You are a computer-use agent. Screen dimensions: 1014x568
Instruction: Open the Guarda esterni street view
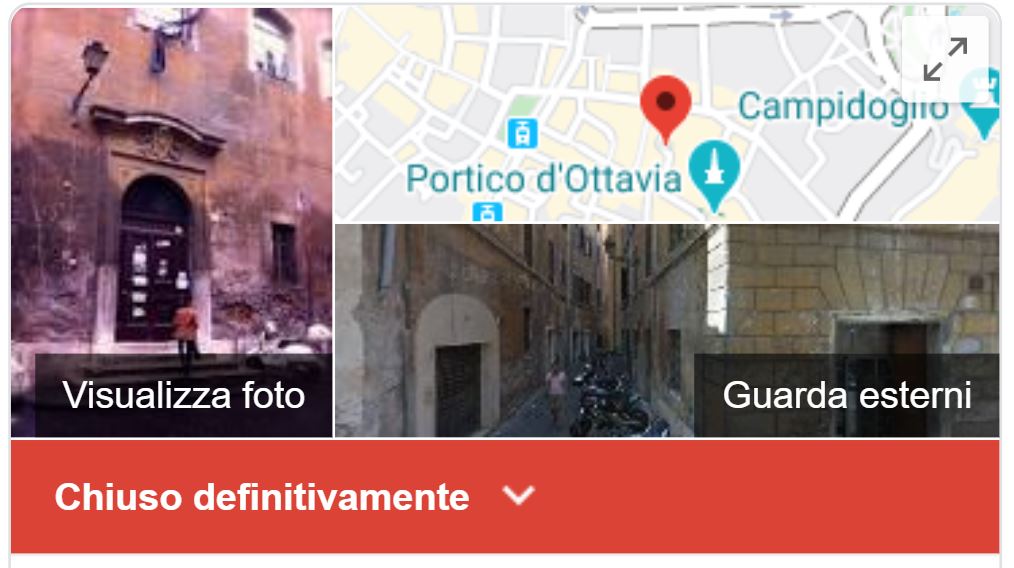coord(847,395)
